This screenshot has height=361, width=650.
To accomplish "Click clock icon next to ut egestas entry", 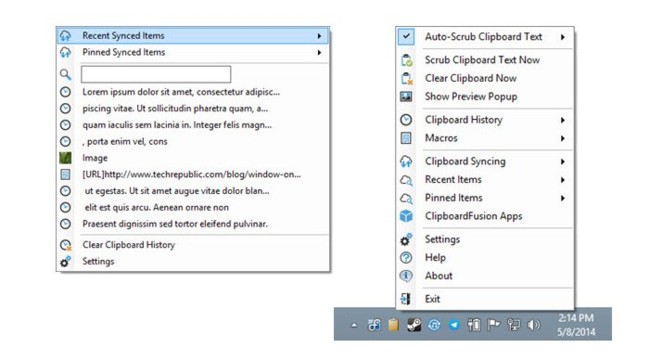I will coord(65,191).
